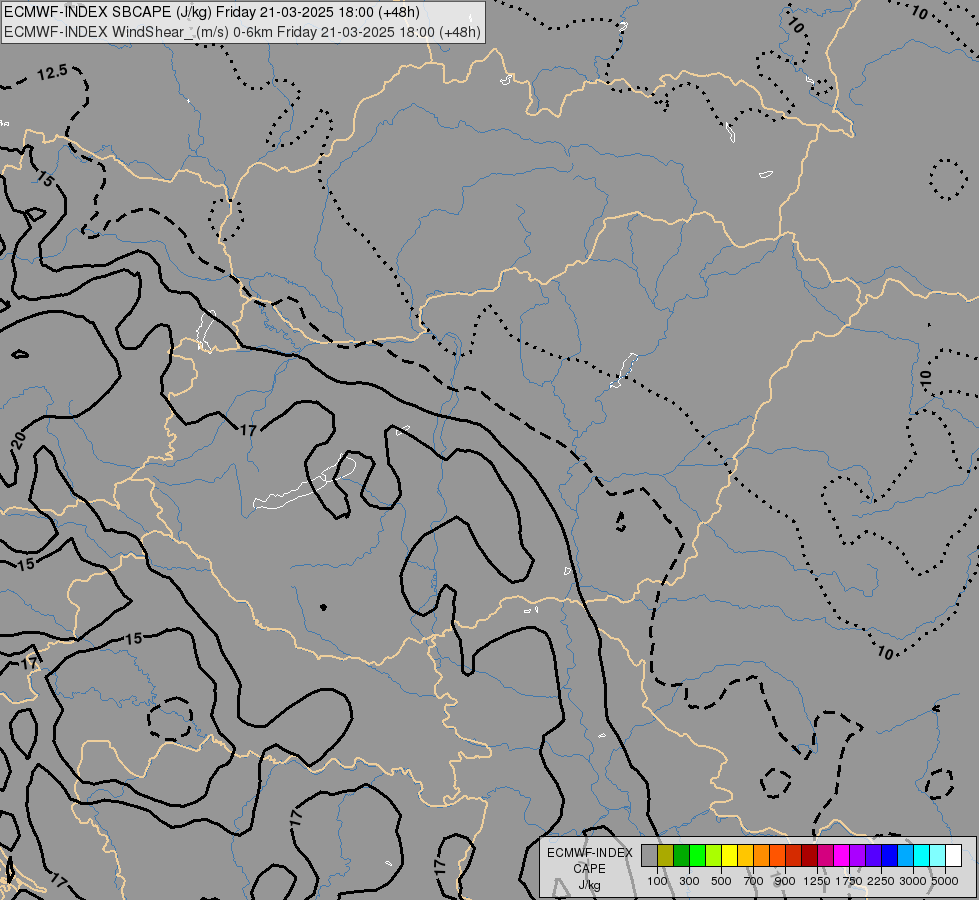
Task: Pick the pink-crimson swatch right of 1250
Action: [826, 856]
